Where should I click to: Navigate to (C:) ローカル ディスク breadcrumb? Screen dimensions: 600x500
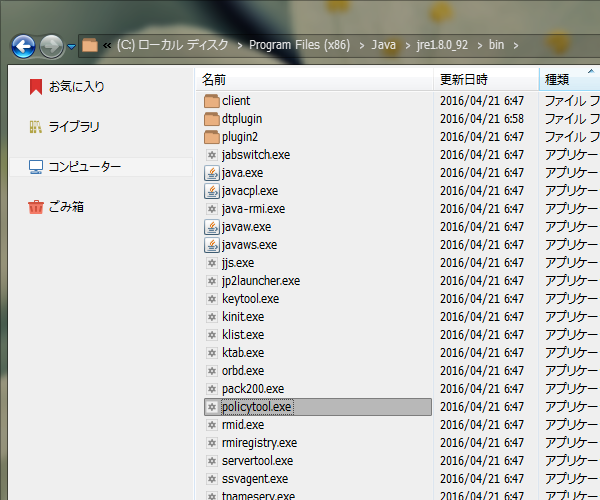coord(173,45)
